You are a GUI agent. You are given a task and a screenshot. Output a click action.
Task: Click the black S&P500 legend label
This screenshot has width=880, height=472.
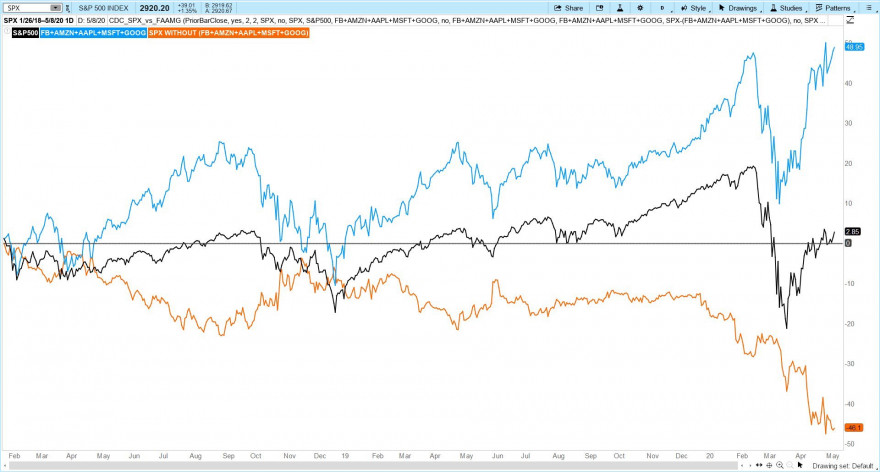[x=26, y=33]
